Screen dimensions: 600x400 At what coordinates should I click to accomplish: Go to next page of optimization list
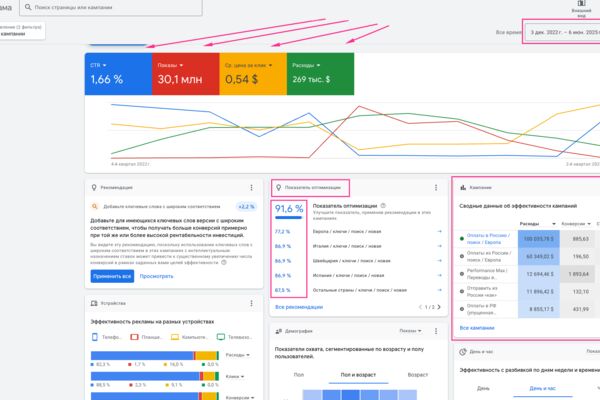pyautogui.click(x=439, y=307)
